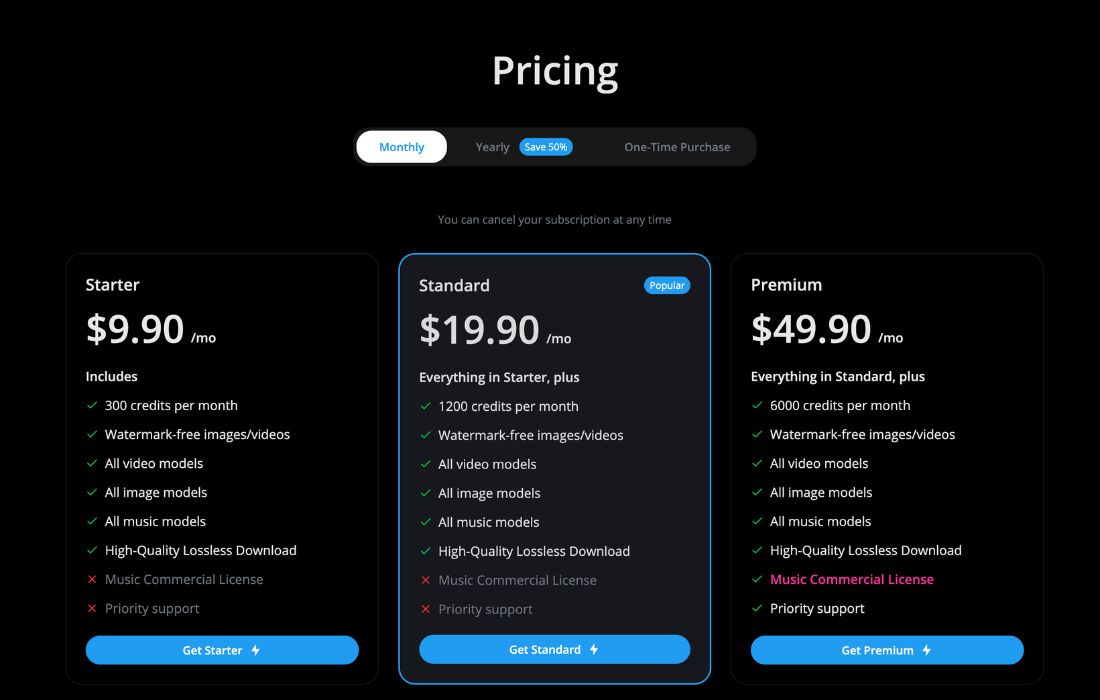Click the Premium plan title
The height and width of the screenshot is (700, 1100).
pyautogui.click(x=786, y=285)
